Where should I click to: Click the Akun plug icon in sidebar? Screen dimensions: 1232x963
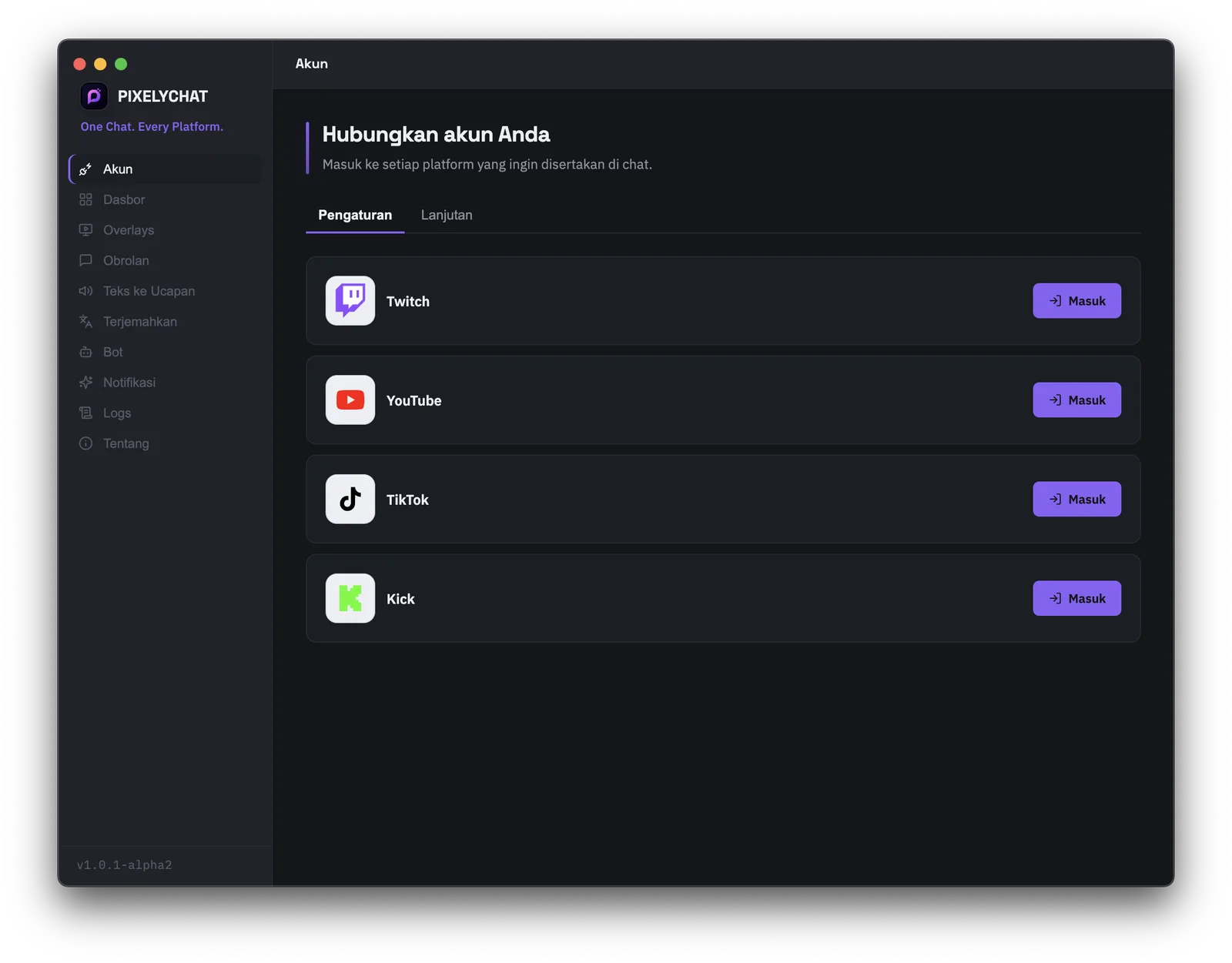[x=85, y=169]
